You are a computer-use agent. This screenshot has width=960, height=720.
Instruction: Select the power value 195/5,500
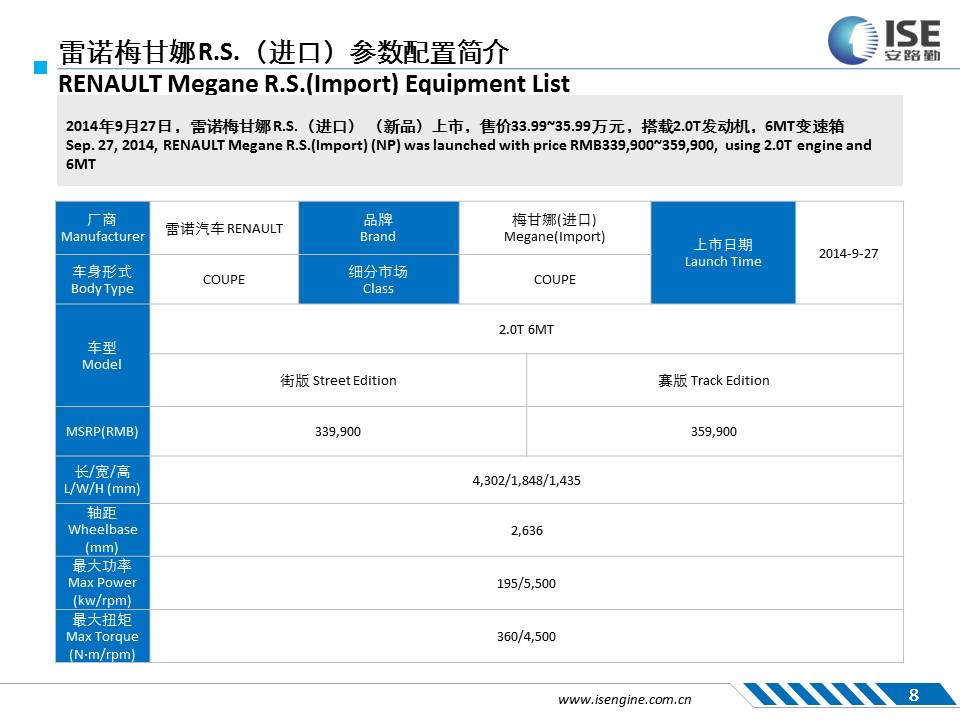pos(527,583)
